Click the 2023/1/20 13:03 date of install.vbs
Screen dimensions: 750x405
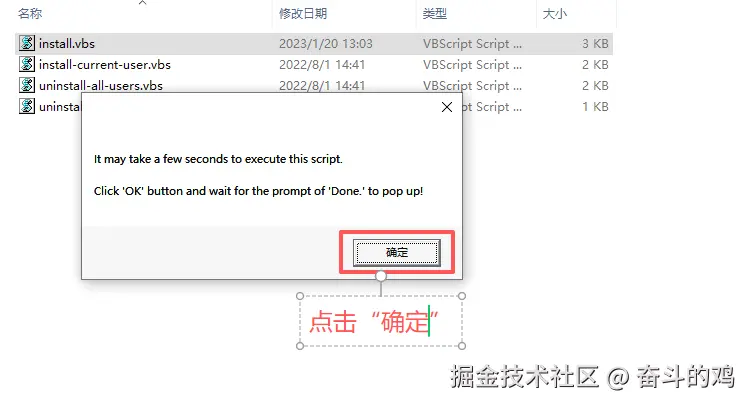click(x=326, y=44)
